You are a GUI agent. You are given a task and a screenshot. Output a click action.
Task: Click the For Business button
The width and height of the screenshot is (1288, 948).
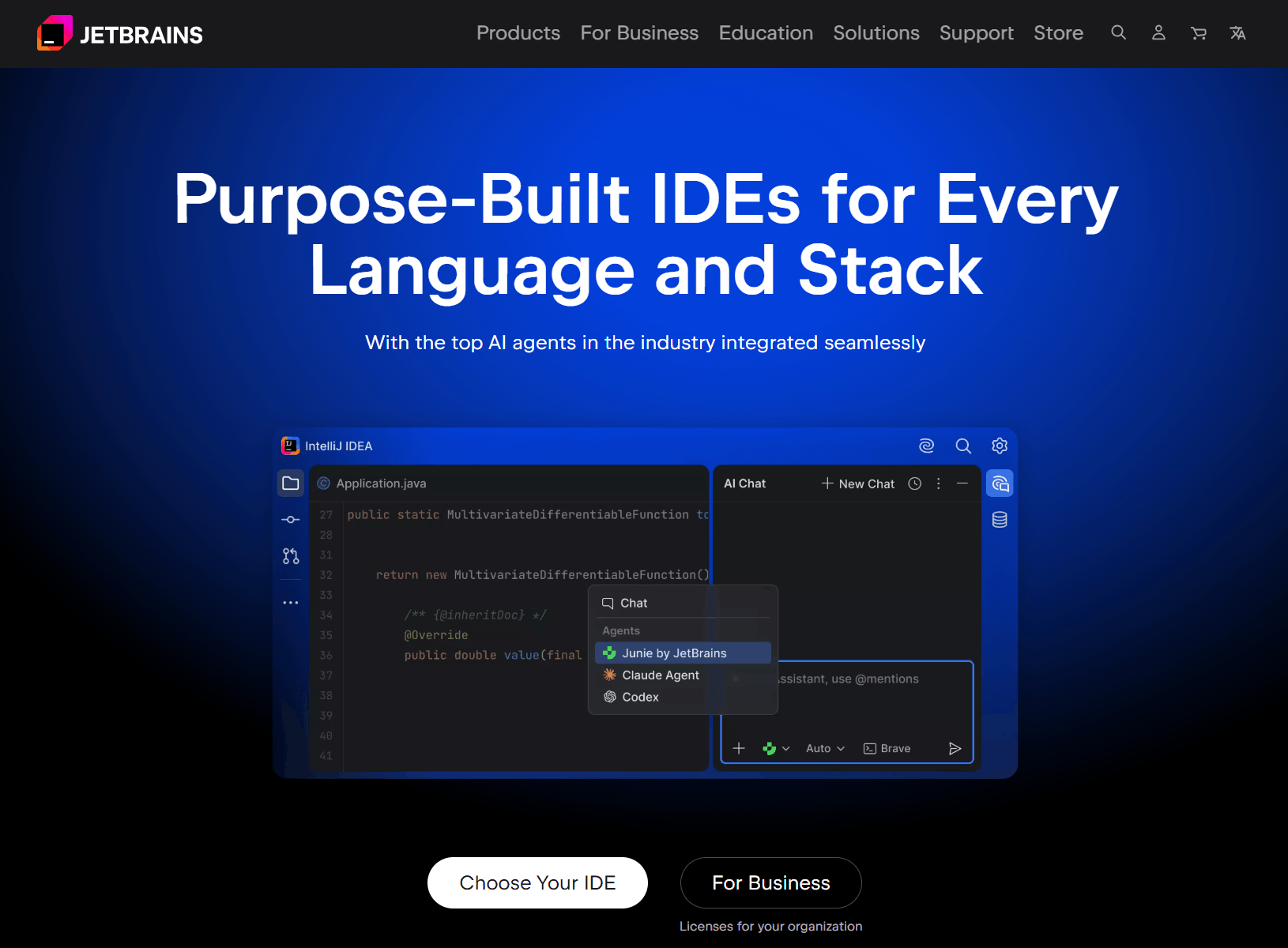click(770, 882)
